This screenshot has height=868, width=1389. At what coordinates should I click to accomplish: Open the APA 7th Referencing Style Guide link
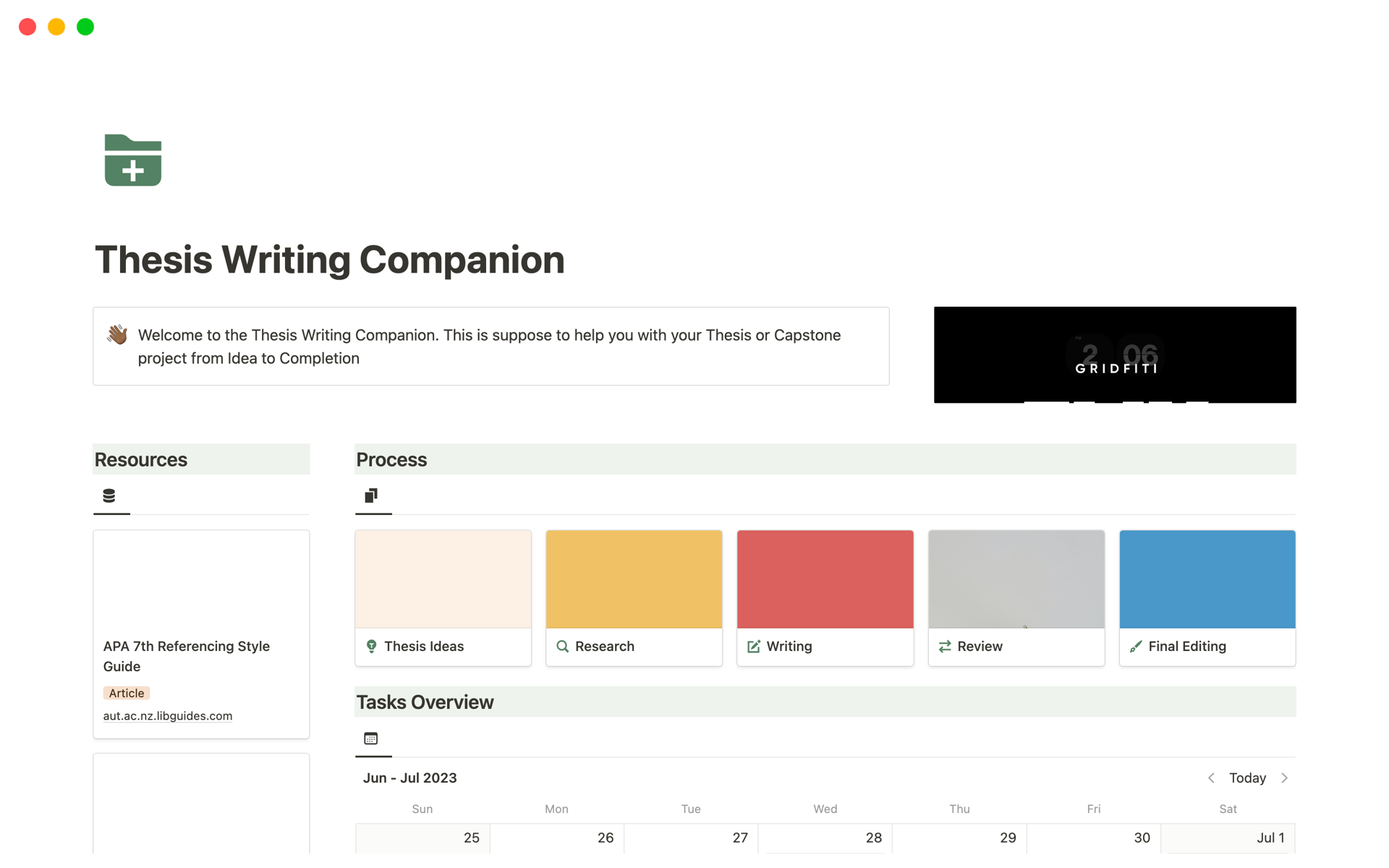tap(168, 716)
